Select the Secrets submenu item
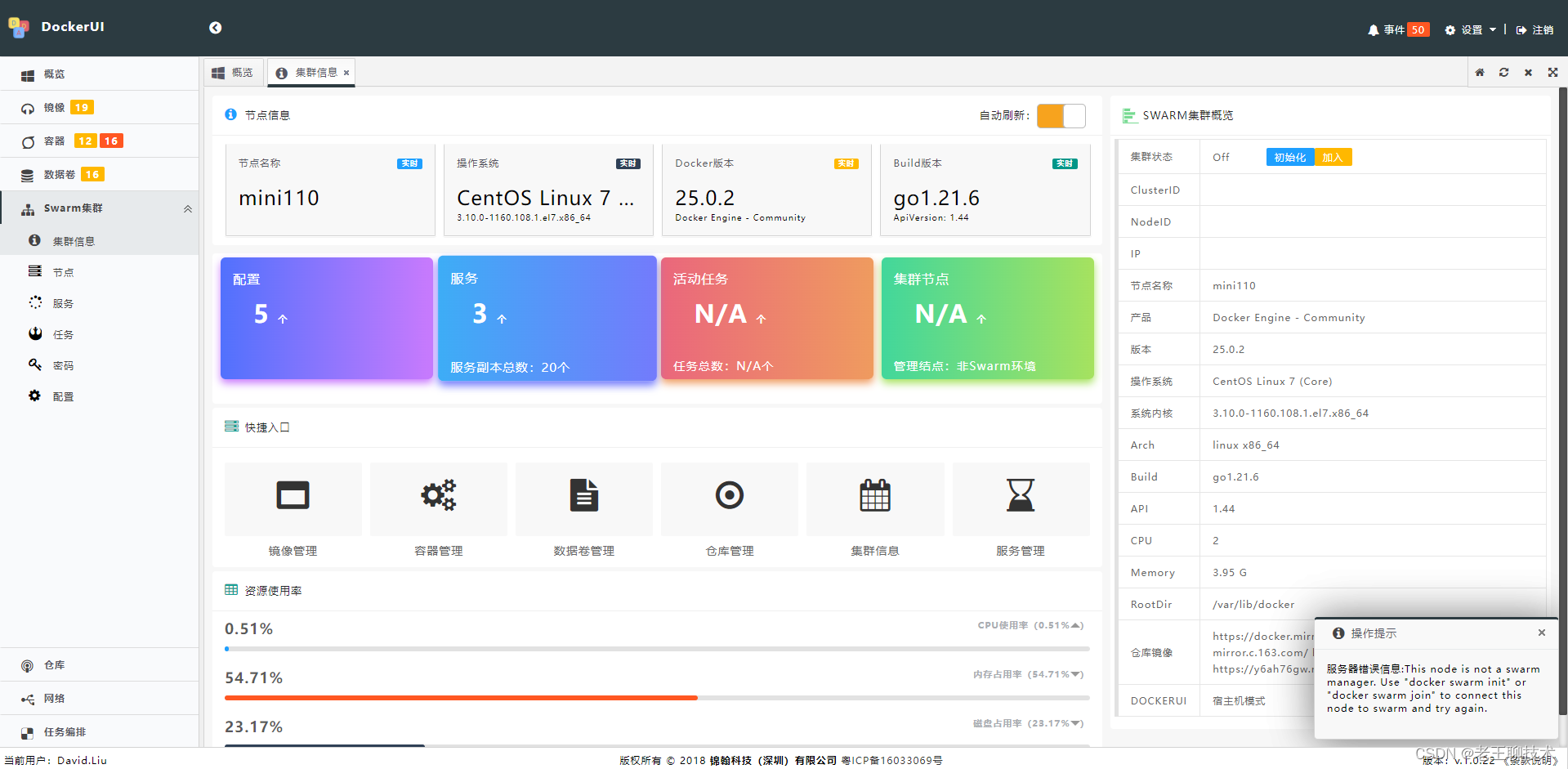This screenshot has width=1568, height=769. pos(99,365)
